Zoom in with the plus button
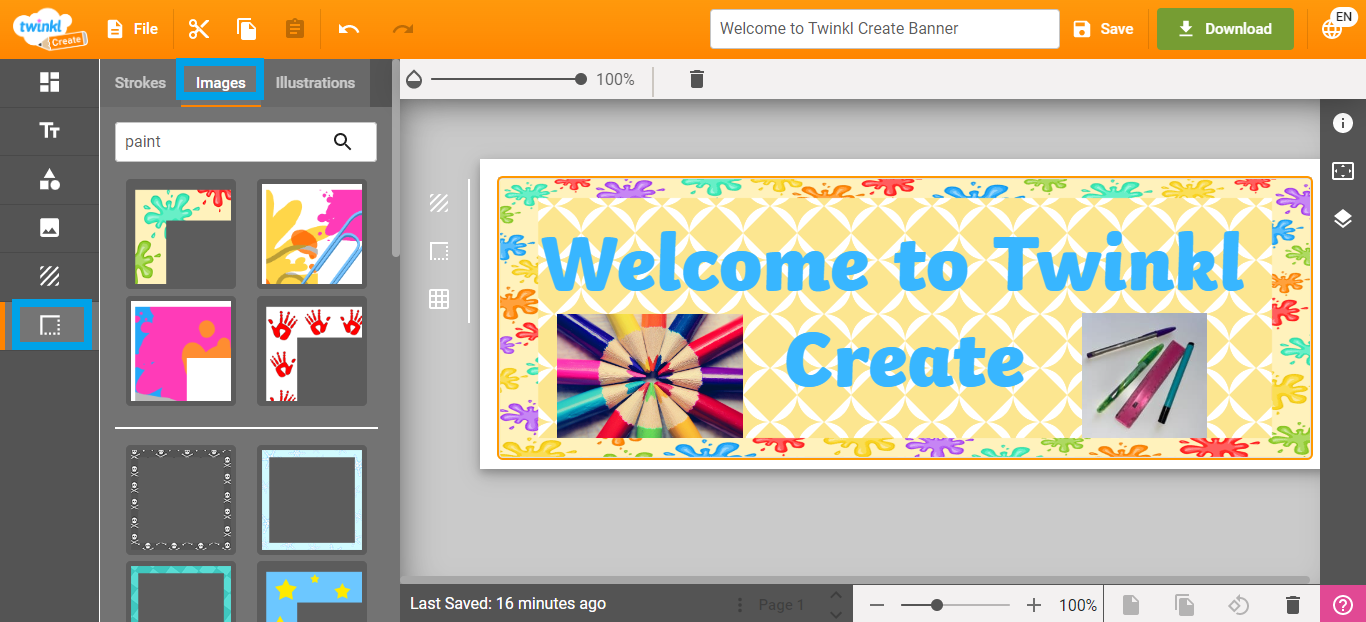The width and height of the screenshot is (1366, 622). 1034,605
